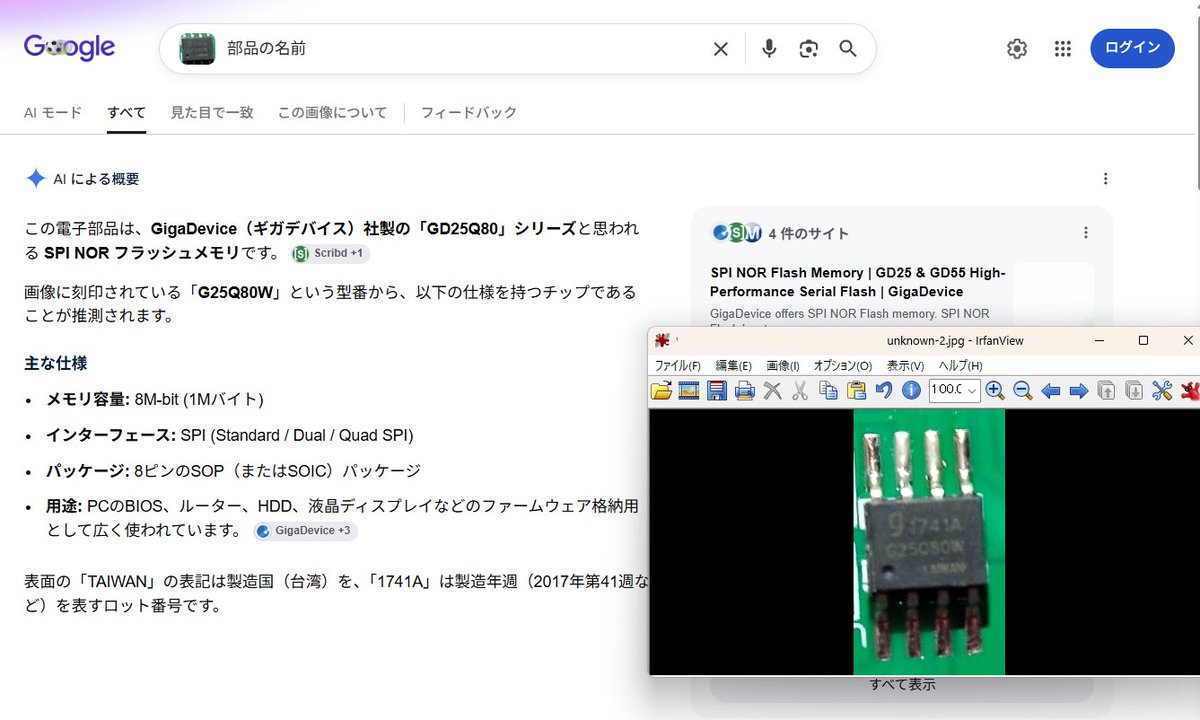Open the Google apps grid icon

(x=1063, y=49)
